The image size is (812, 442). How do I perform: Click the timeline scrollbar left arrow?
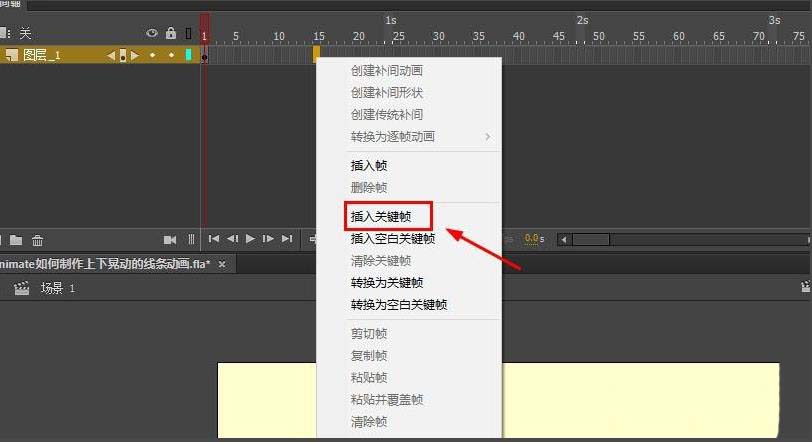pos(564,240)
